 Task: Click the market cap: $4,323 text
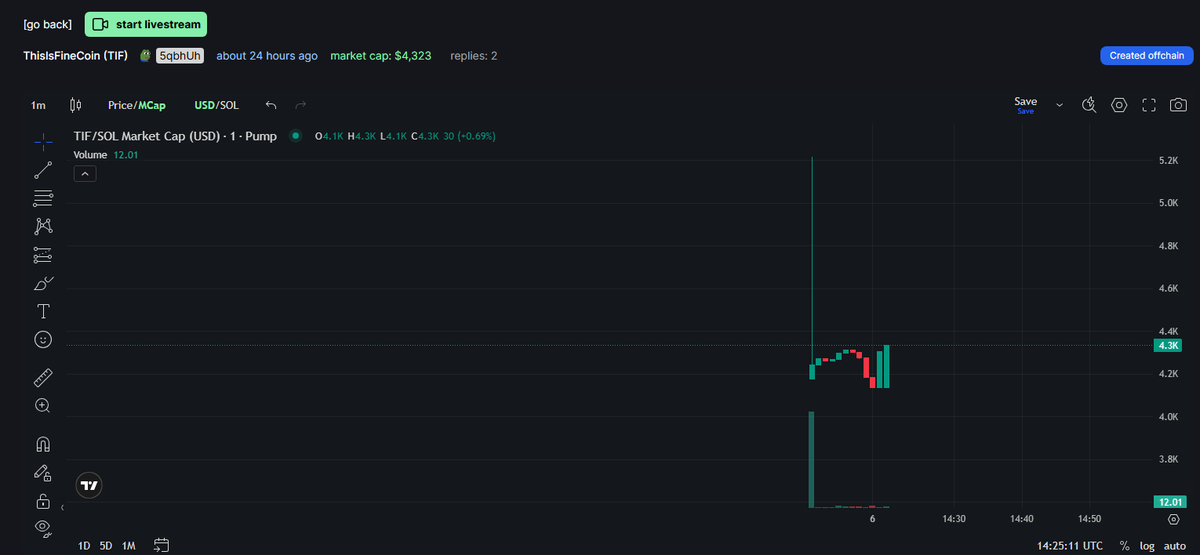pos(381,56)
